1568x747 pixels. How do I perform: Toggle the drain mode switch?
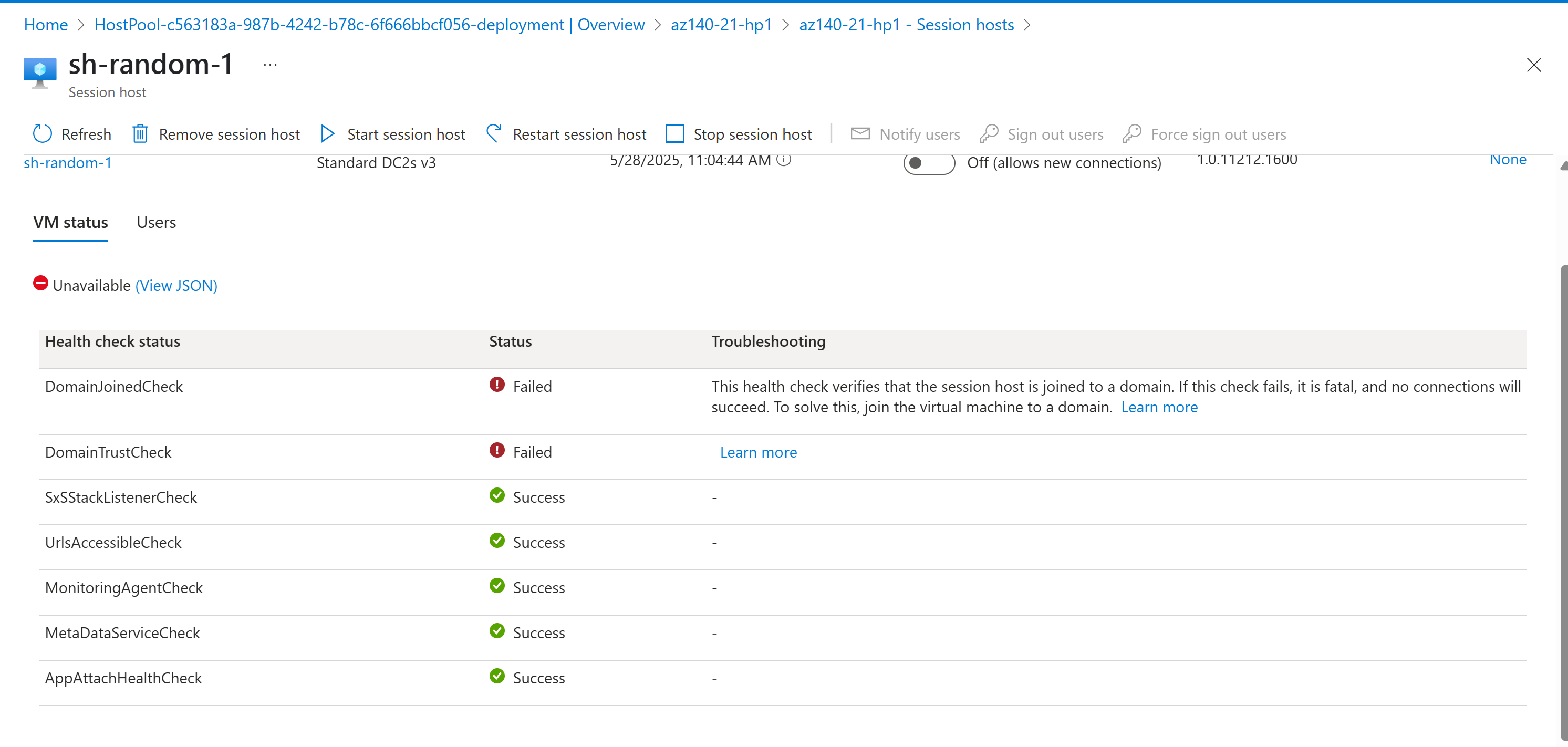point(928,163)
